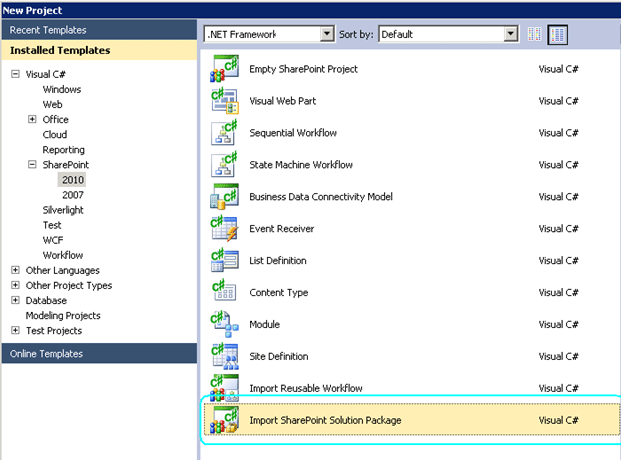
Task: Select the Cloud category
Action: (x=55, y=135)
